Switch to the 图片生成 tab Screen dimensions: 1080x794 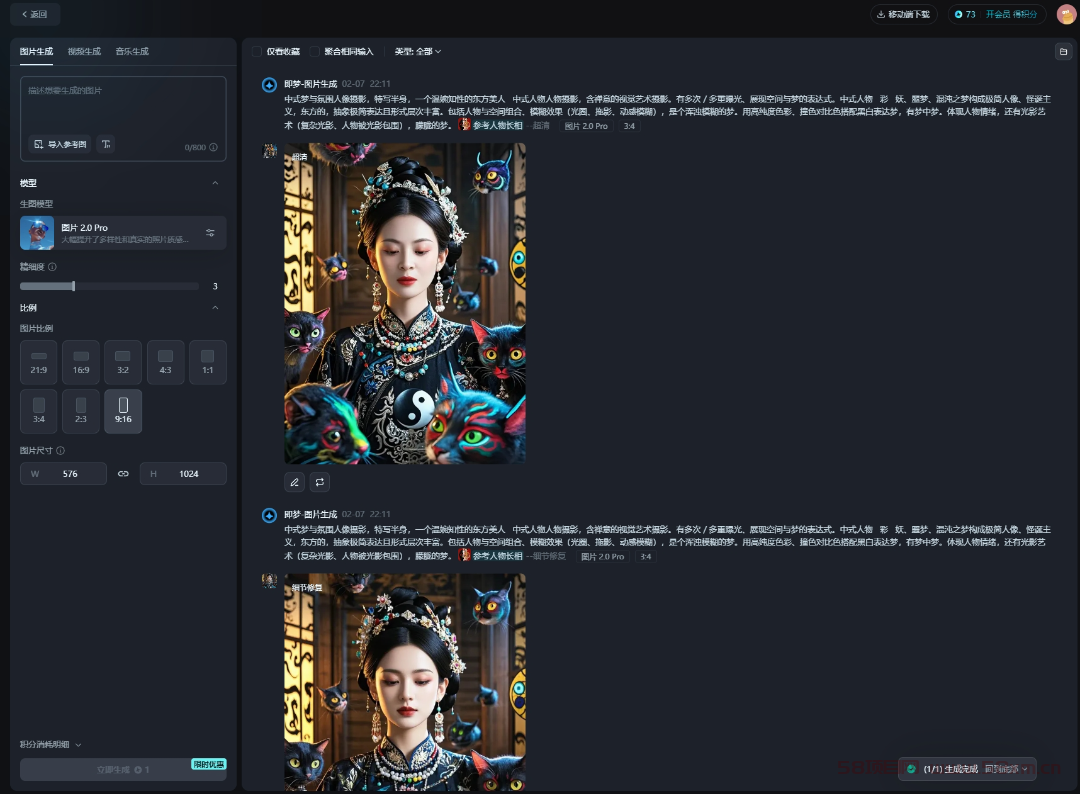click(37, 52)
